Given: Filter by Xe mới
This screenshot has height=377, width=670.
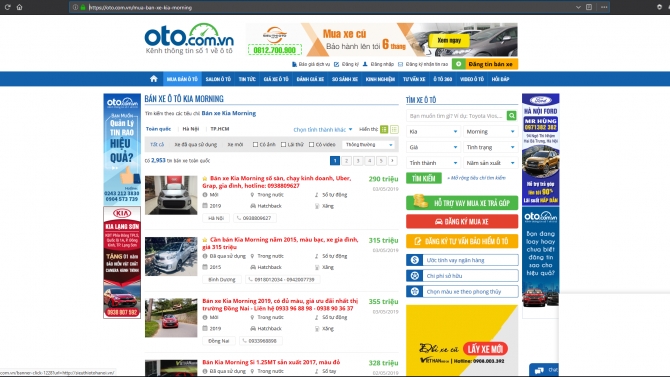Looking at the screenshot, I should [235, 144].
